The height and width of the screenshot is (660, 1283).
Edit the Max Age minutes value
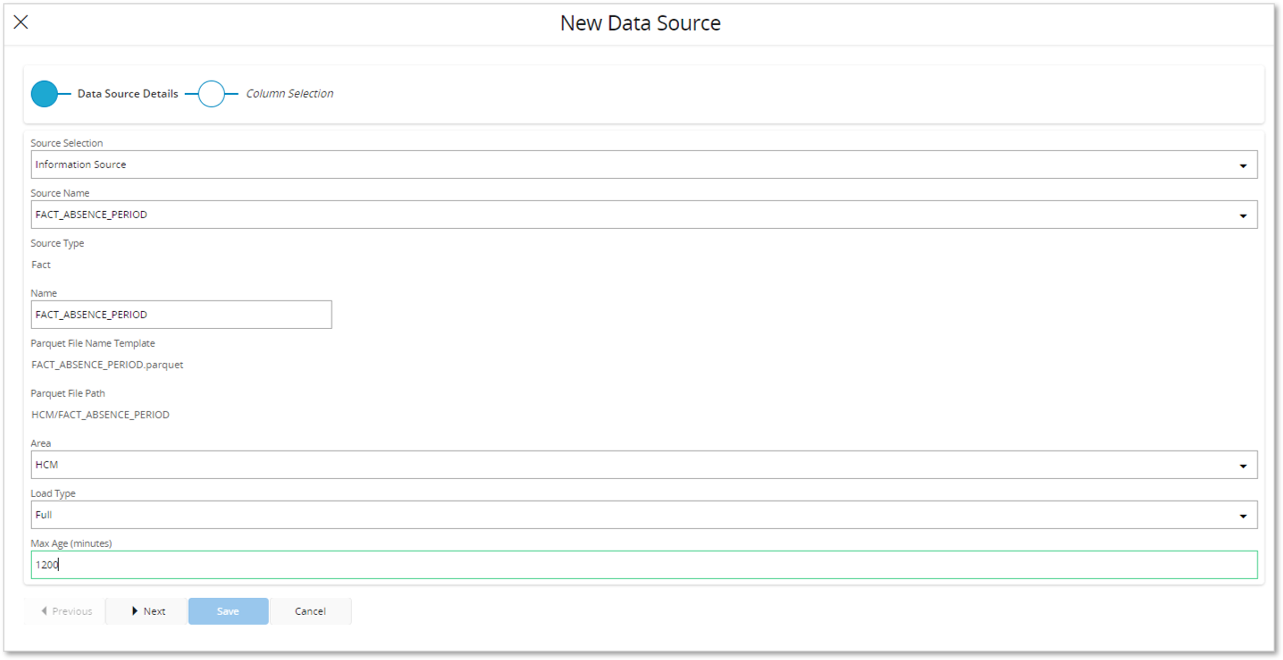[640, 564]
